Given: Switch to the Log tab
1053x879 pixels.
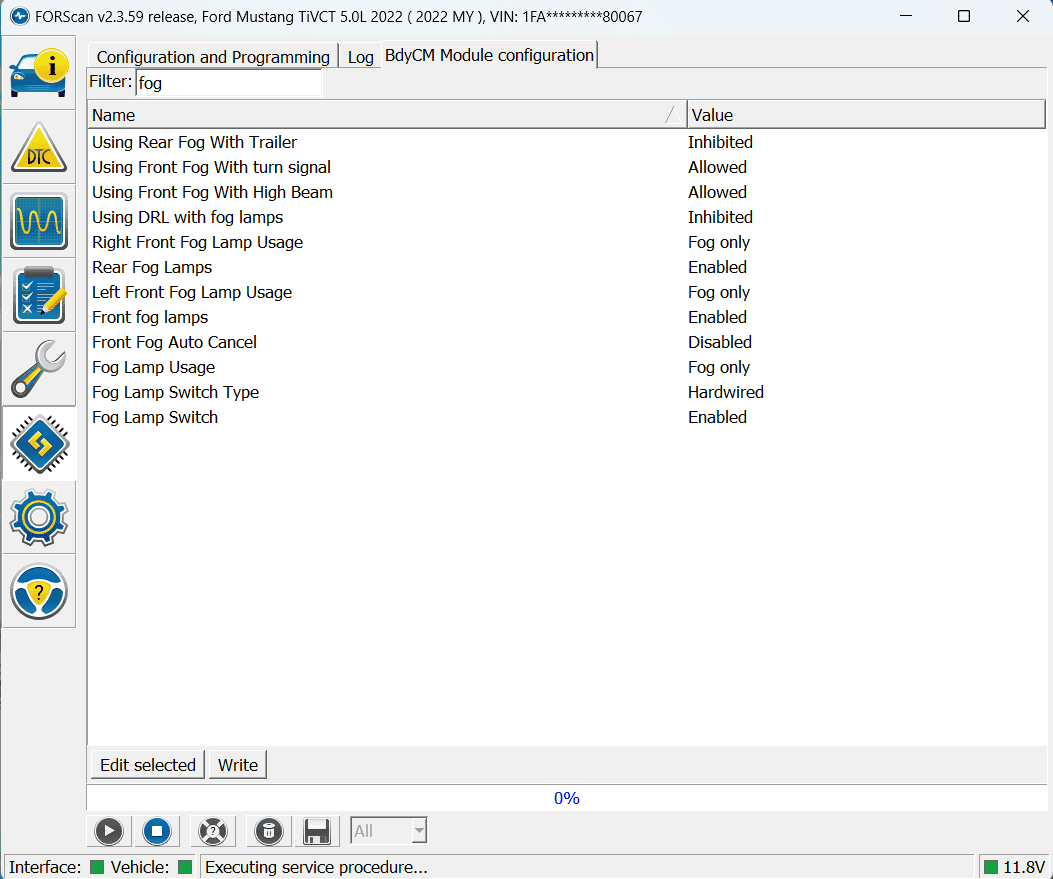Looking at the screenshot, I should [361, 57].
